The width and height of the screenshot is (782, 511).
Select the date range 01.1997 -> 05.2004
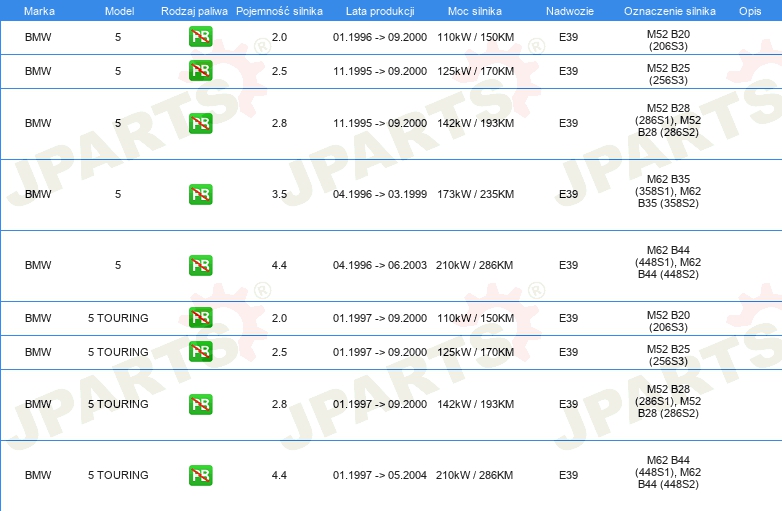(380, 475)
